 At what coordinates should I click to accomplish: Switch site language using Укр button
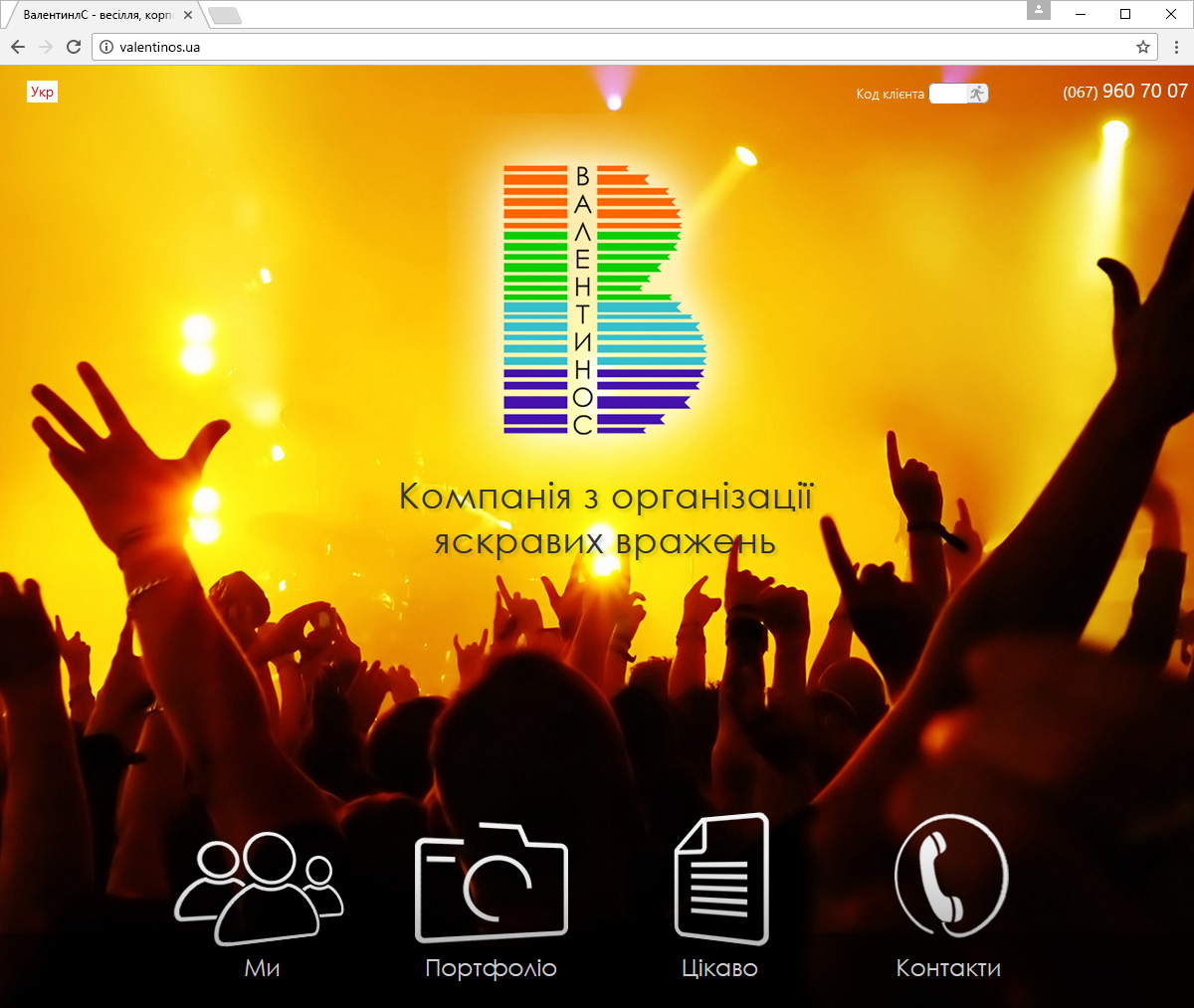click(x=42, y=92)
